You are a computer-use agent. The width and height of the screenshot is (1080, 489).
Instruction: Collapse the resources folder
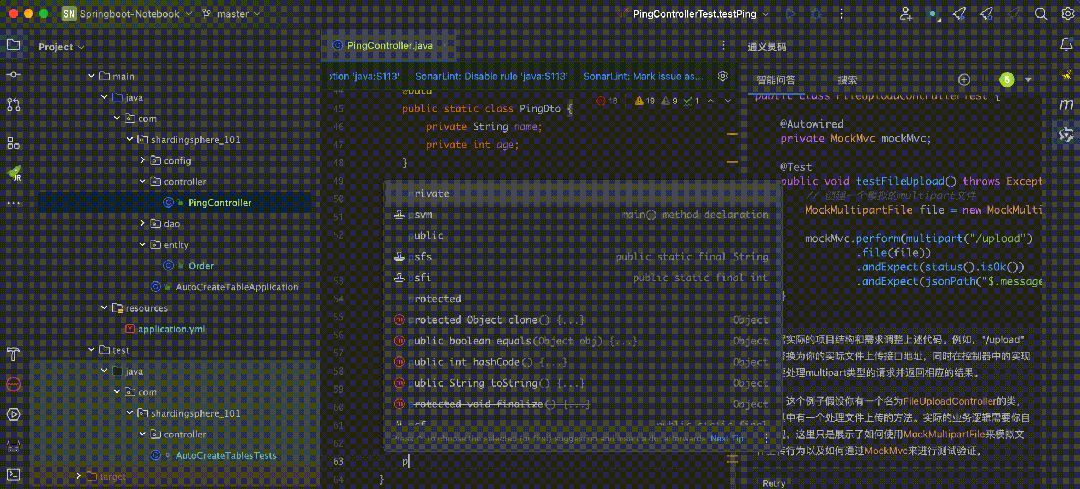pos(103,308)
